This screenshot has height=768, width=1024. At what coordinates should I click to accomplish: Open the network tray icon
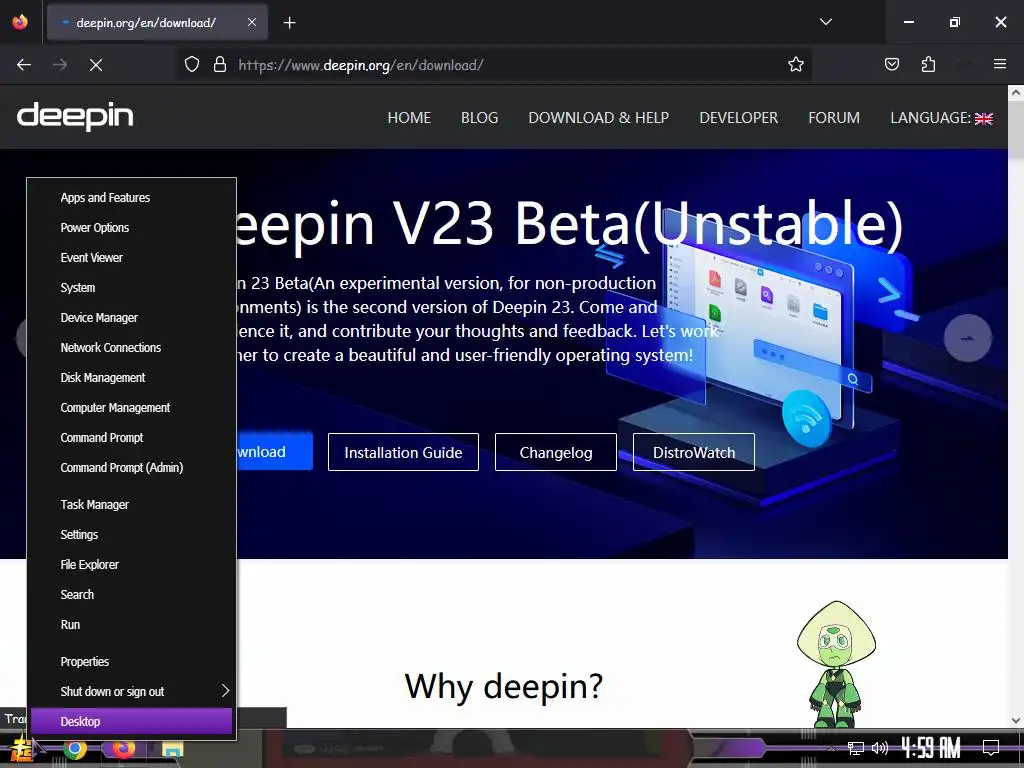coord(856,748)
